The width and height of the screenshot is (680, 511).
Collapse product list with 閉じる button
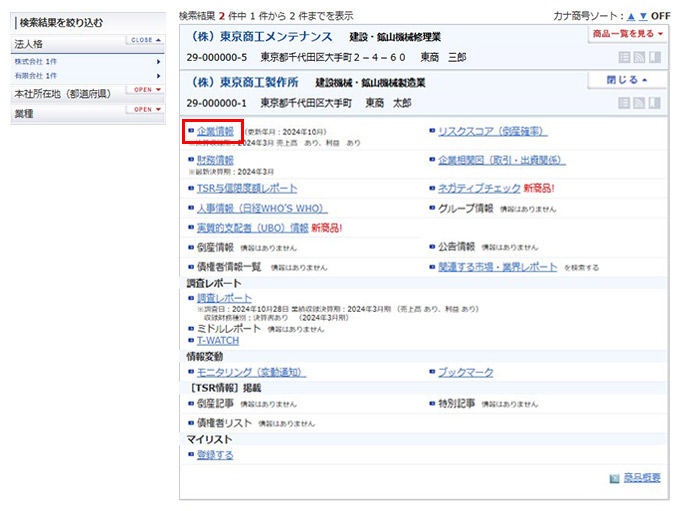pyautogui.click(x=627, y=80)
